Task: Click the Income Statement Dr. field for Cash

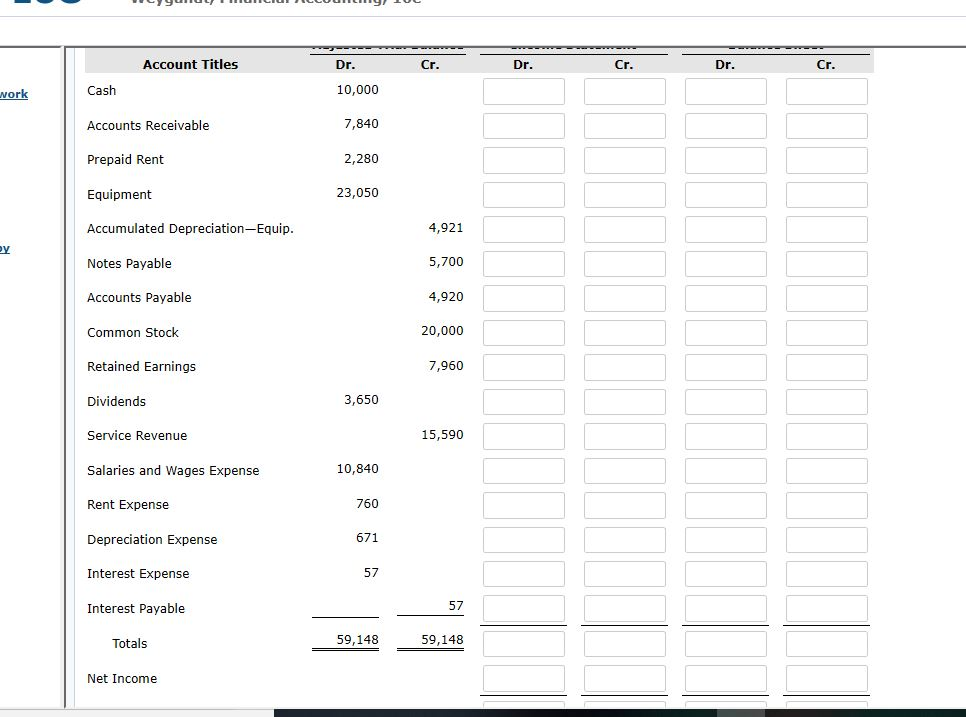Action: pyautogui.click(x=524, y=90)
